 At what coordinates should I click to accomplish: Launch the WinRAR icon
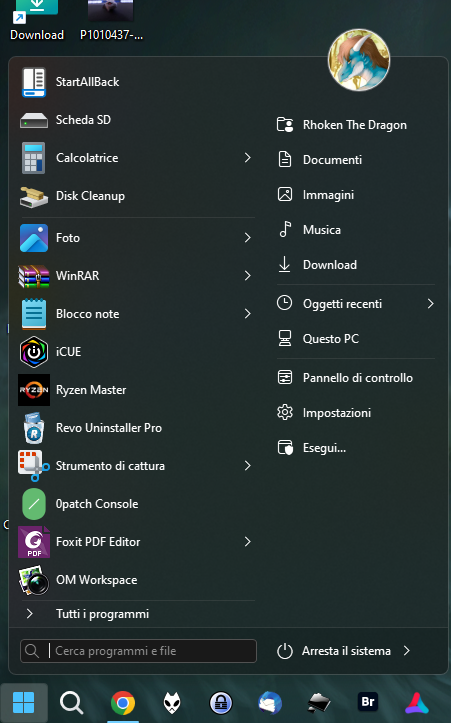tap(34, 276)
